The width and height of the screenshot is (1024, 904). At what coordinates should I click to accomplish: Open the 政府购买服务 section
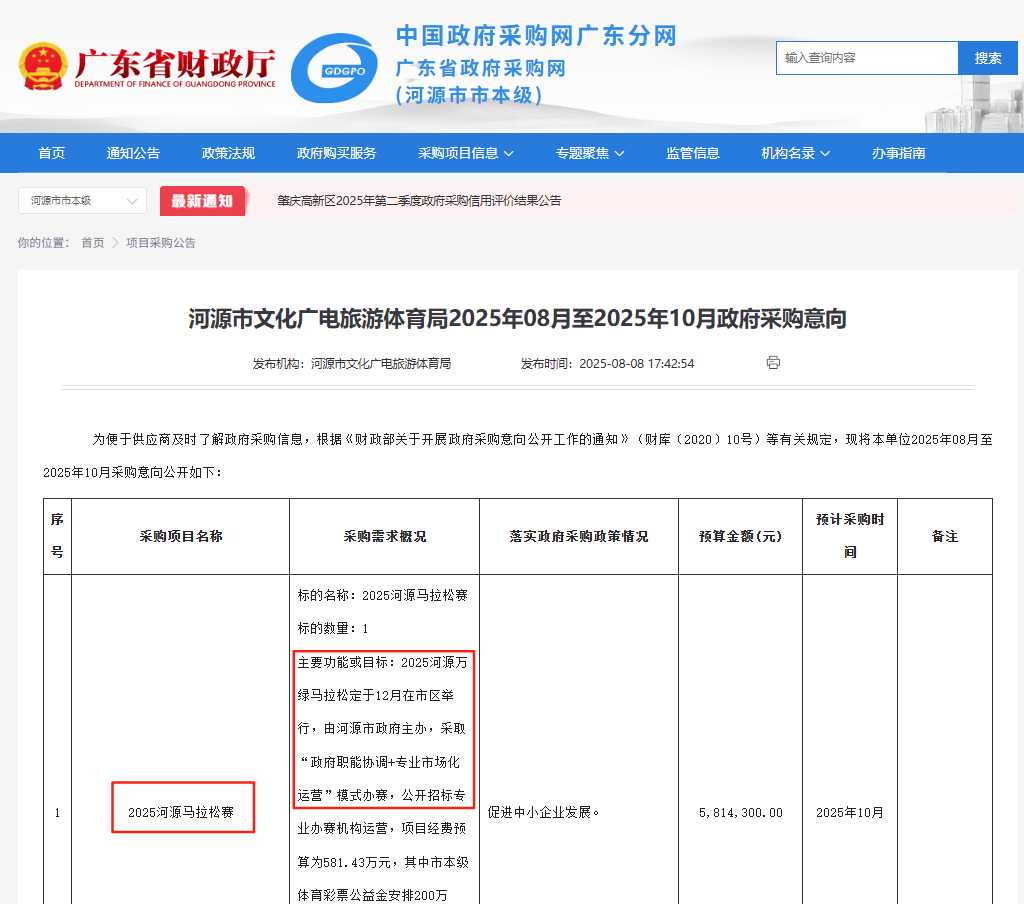click(336, 153)
